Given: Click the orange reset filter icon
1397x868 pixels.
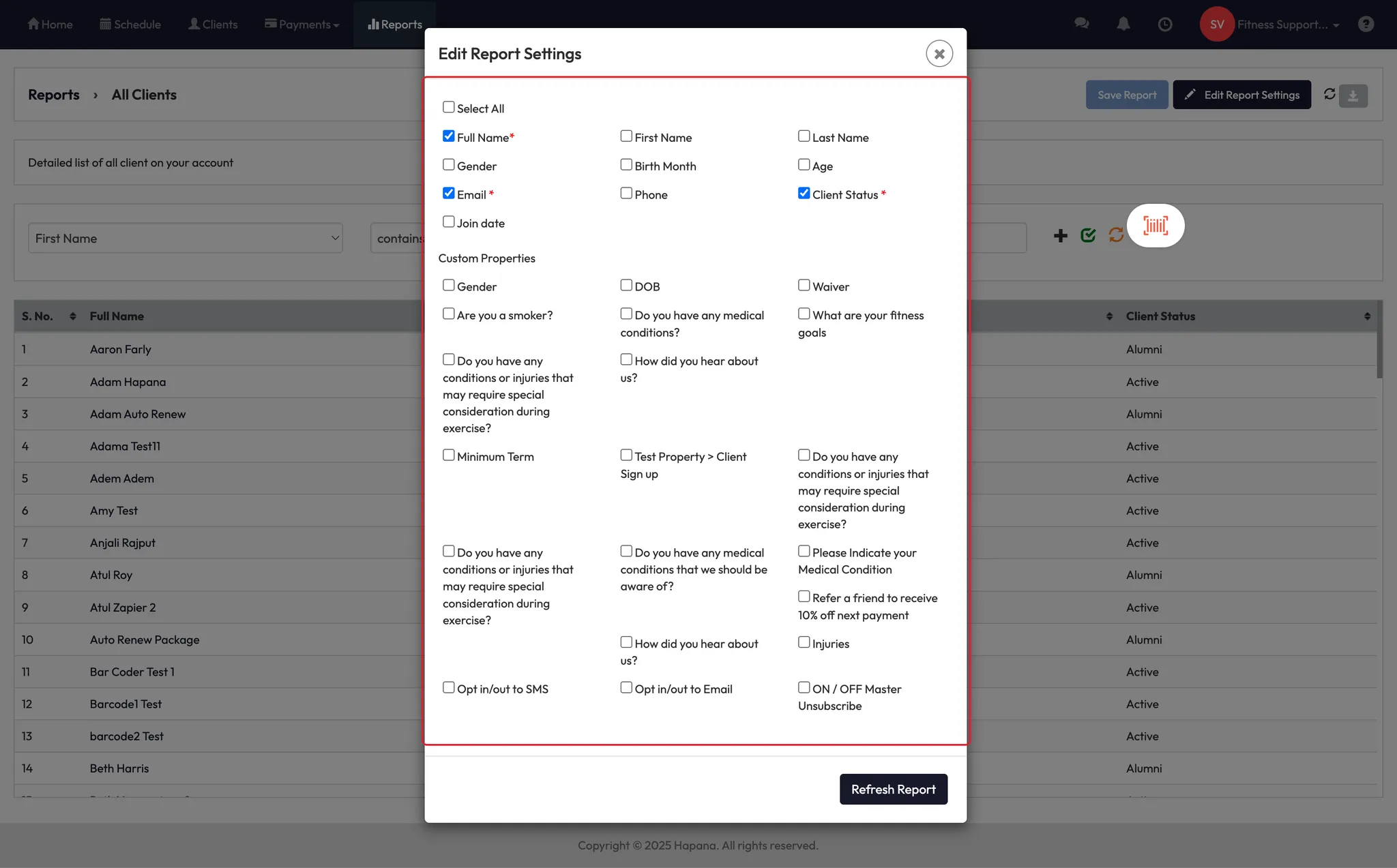Looking at the screenshot, I should tap(1116, 235).
